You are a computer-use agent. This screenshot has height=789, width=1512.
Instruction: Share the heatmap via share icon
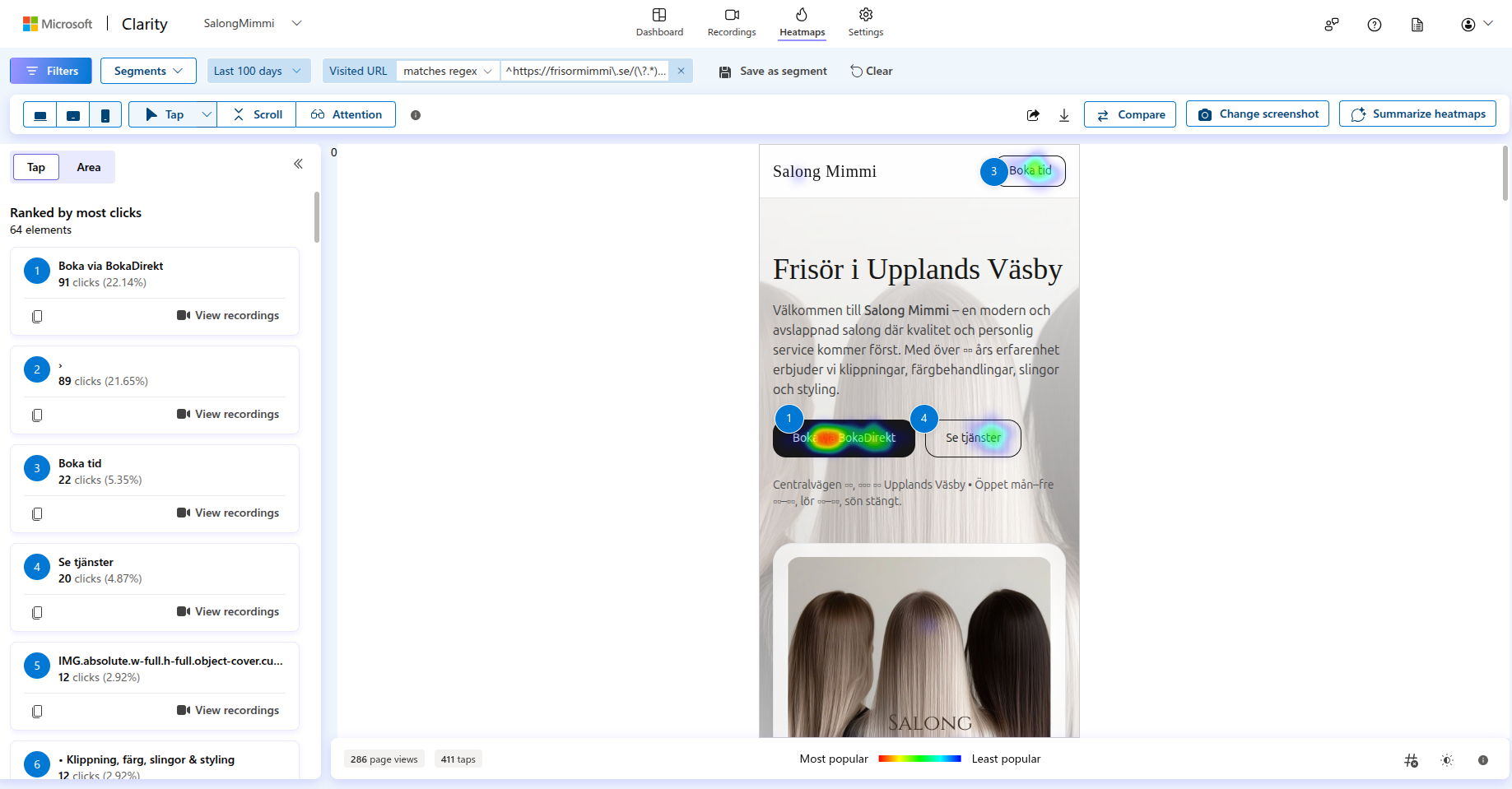point(1033,115)
